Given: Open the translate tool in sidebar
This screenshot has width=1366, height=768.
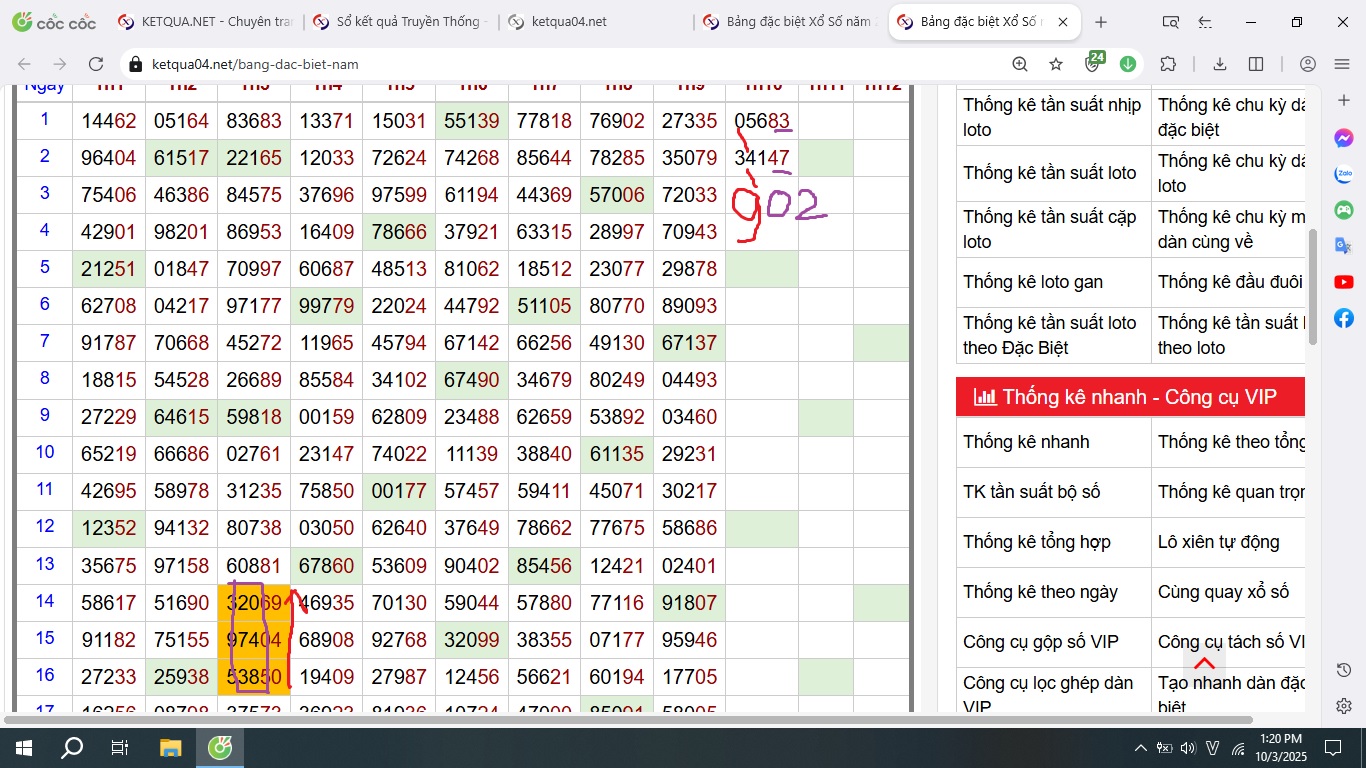Looking at the screenshot, I should tap(1344, 246).
